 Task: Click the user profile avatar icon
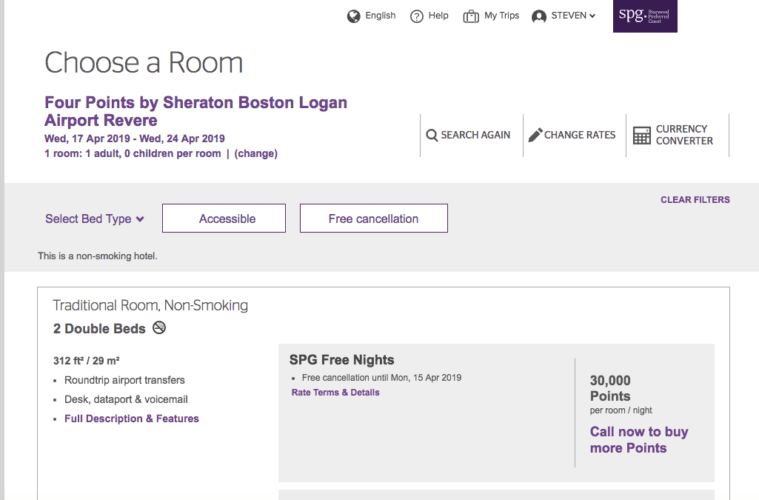click(x=539, y=16)
